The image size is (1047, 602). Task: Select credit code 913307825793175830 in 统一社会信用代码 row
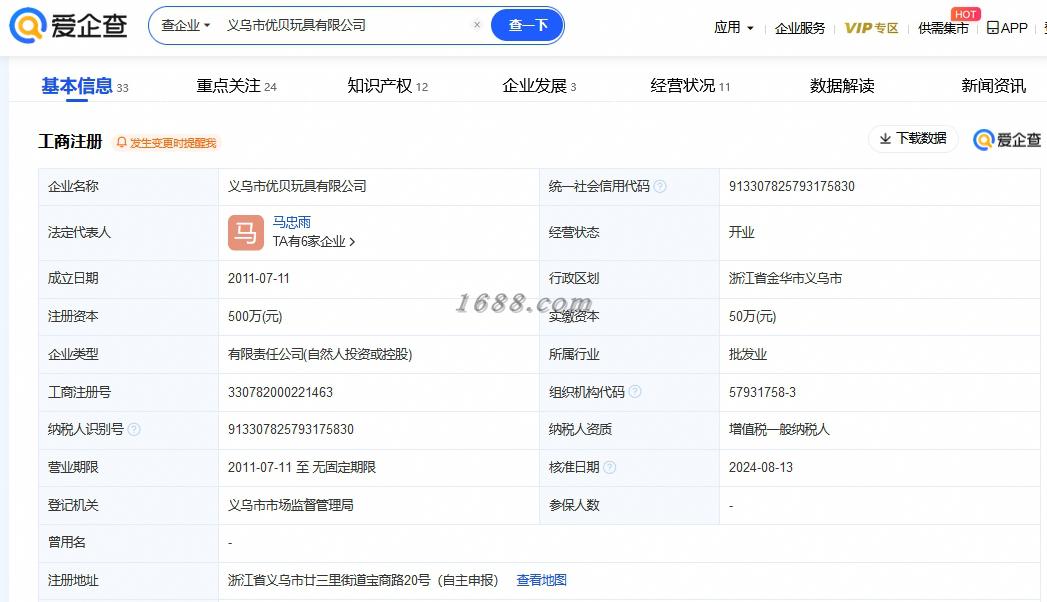(791, 186)
